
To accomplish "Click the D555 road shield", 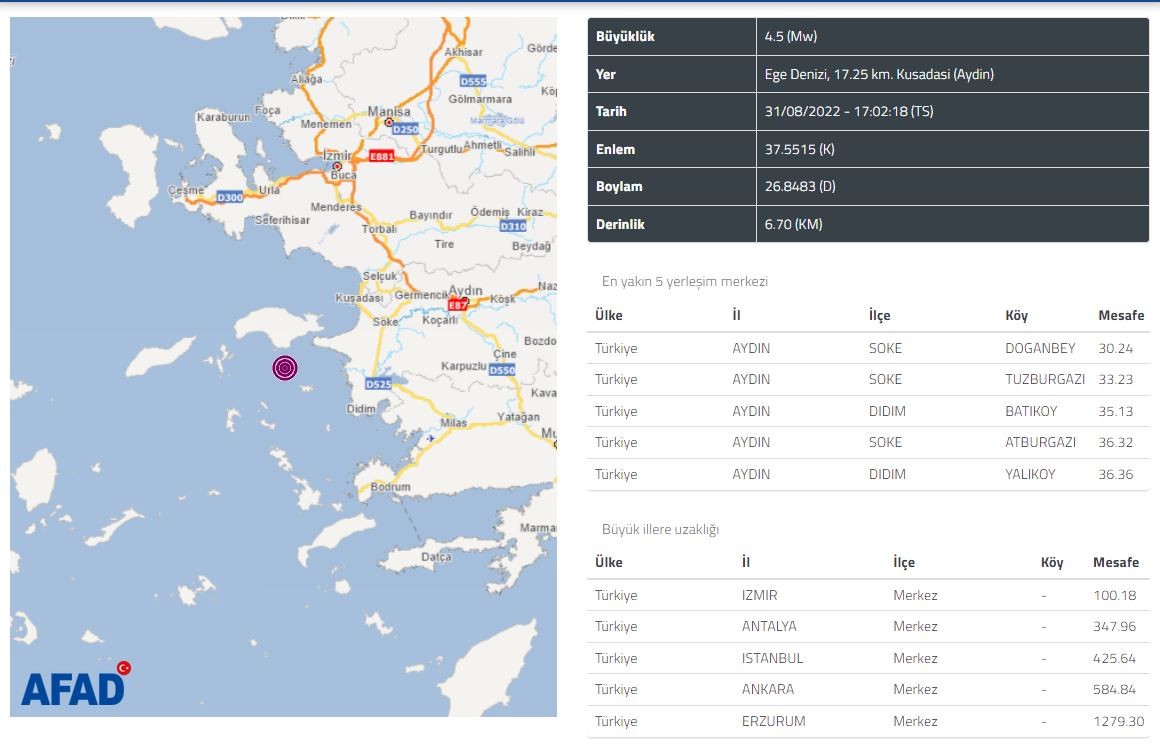I will point(473,81).
